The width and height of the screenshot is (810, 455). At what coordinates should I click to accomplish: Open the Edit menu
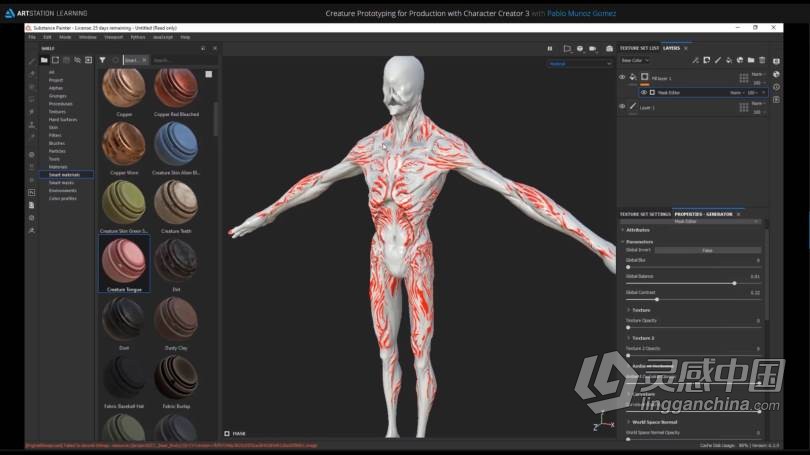pos(48,37)
